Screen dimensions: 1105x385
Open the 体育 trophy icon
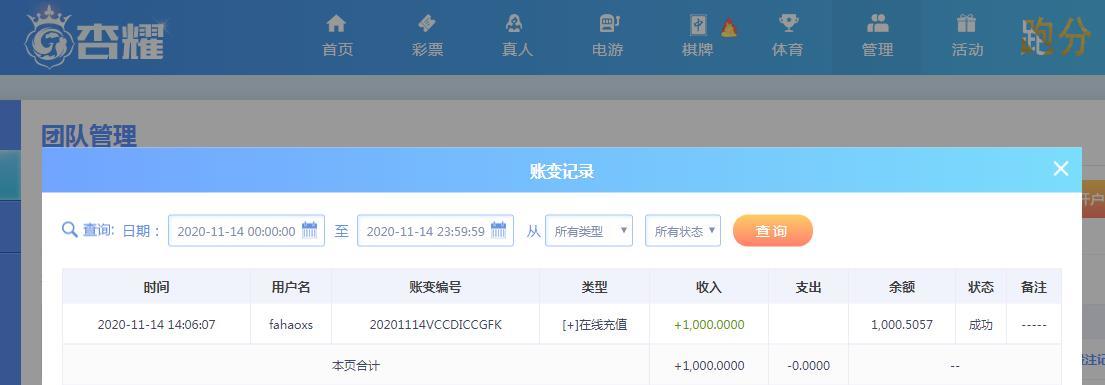tap(788, 24)
